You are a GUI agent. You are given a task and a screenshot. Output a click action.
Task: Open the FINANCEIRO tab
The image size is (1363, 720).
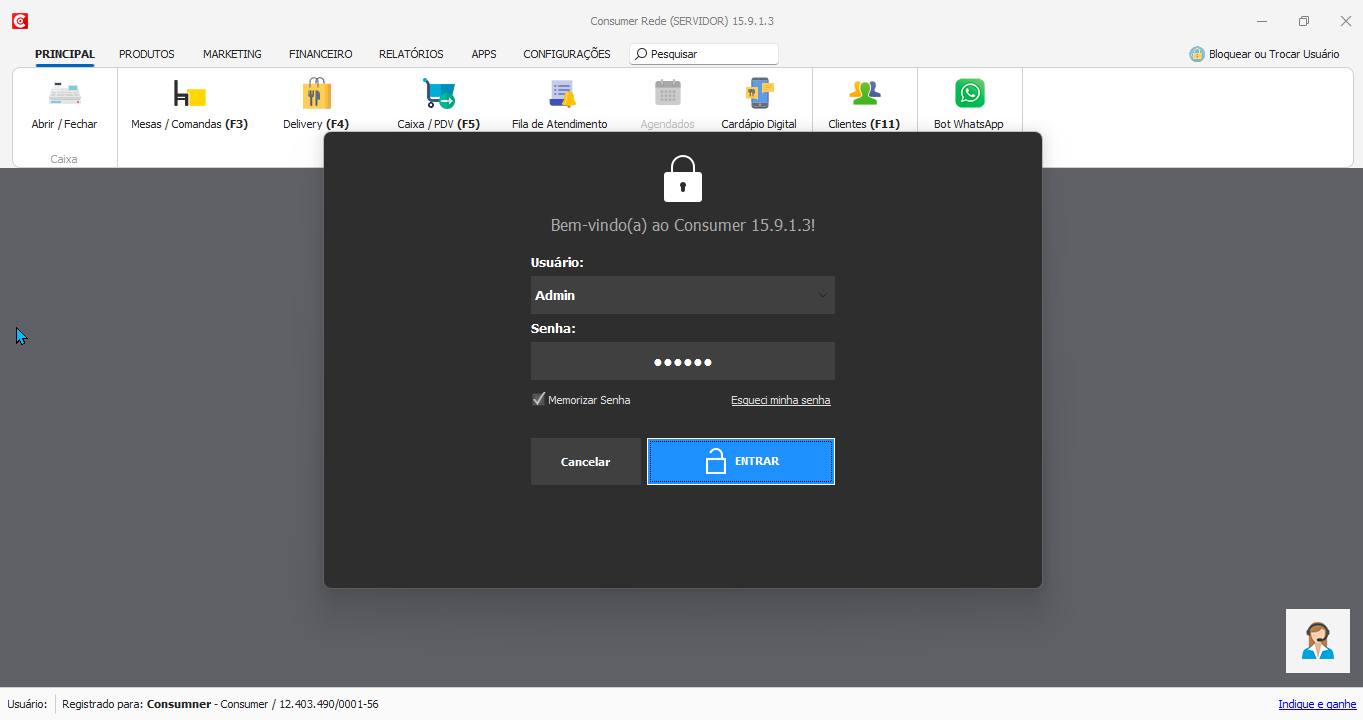tap(321, 54)
